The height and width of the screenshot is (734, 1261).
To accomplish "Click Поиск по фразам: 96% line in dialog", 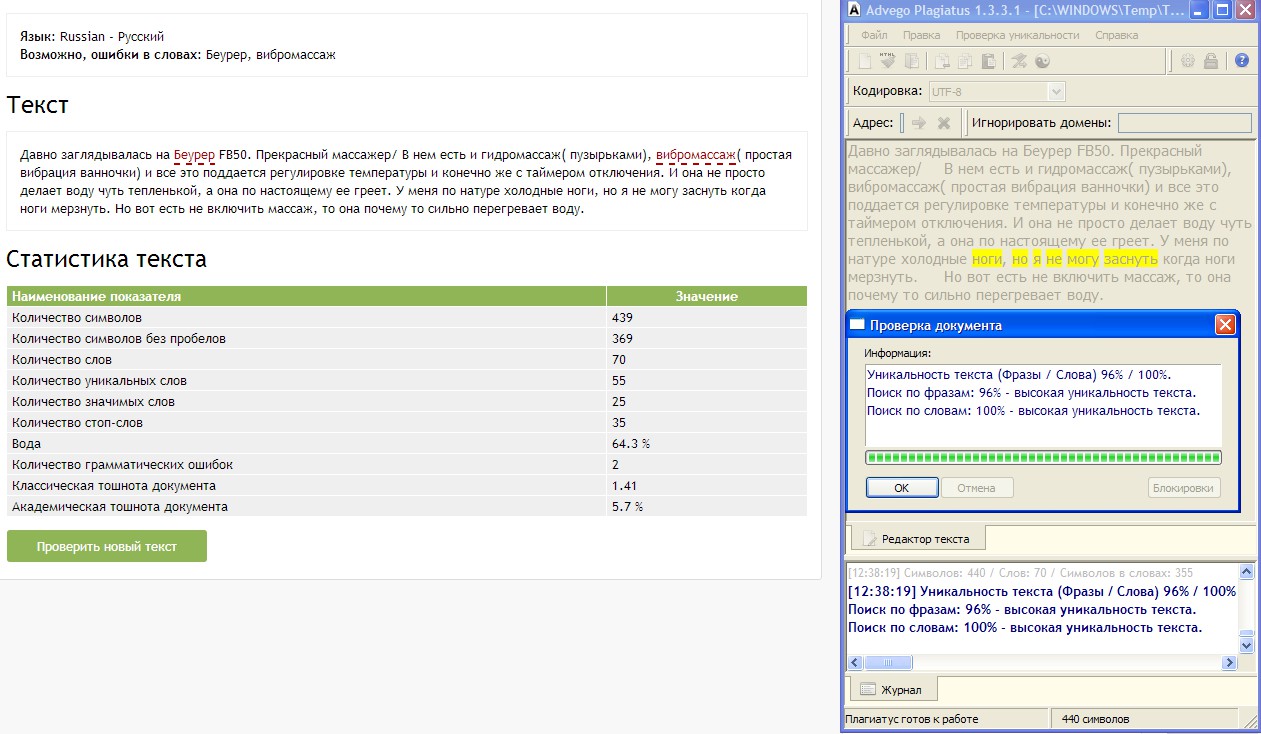I will (x=1031, y=392).
